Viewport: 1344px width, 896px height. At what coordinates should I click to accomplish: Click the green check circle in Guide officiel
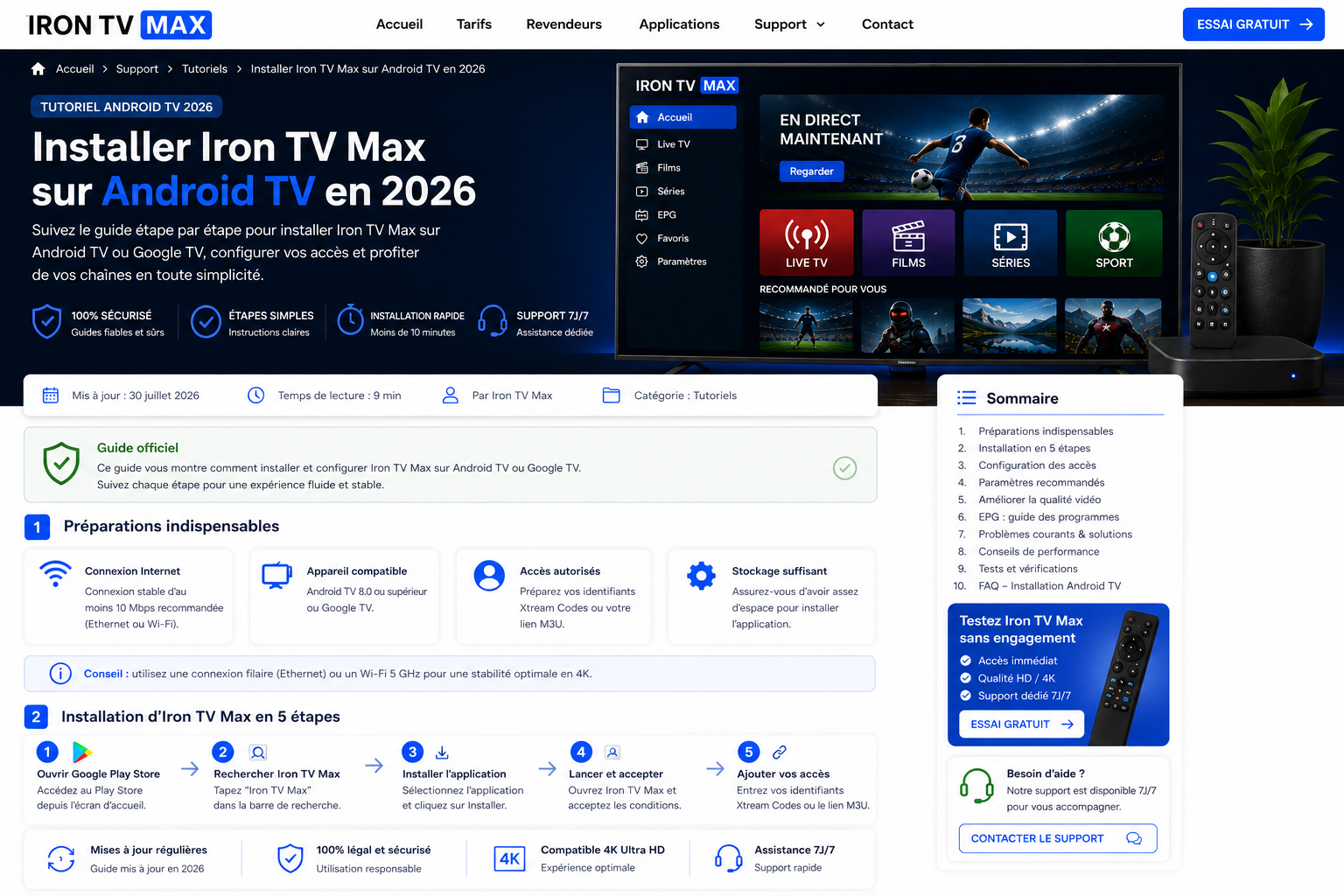[x=844, y=468]
